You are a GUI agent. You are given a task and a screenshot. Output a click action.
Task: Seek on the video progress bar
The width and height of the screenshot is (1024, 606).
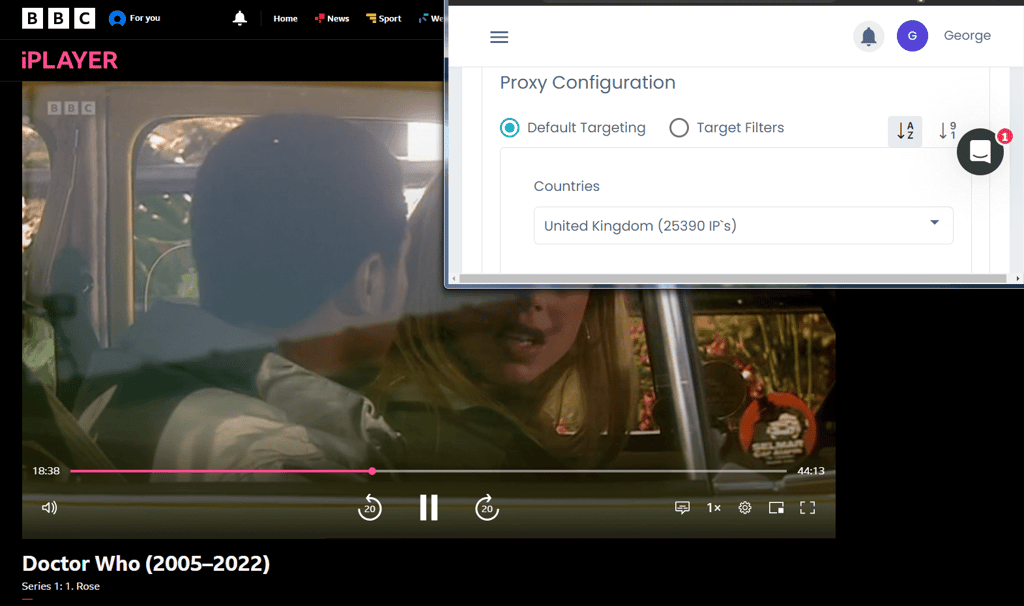(428, 471)
